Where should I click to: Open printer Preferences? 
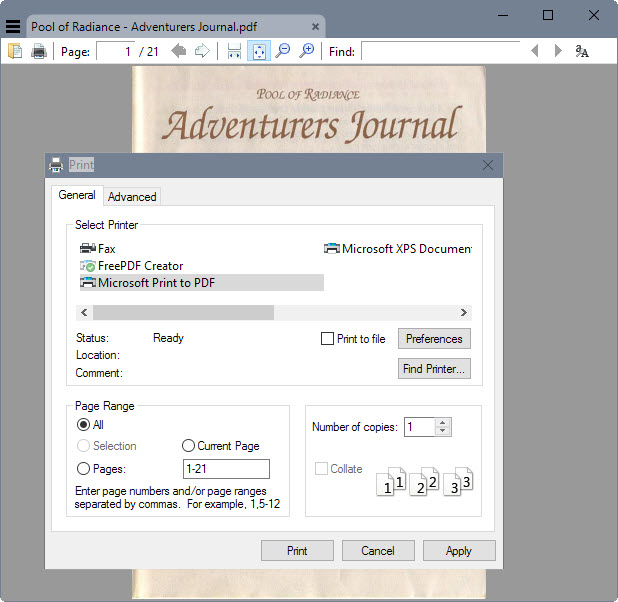pos(434,339)
